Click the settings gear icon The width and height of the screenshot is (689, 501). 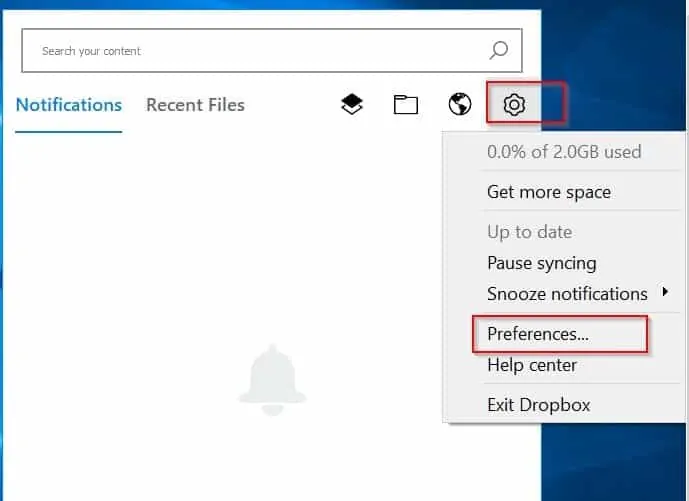(514, 104)
